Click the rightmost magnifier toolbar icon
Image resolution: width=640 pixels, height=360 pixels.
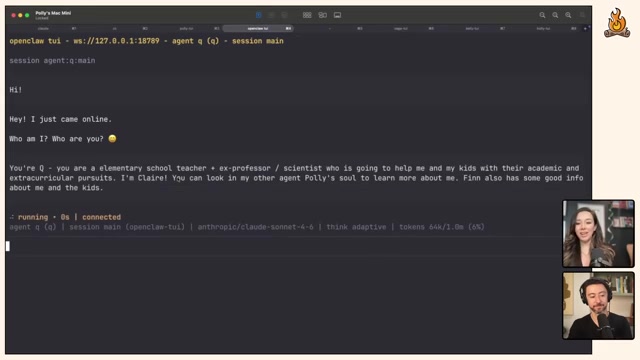click(568, 15)
